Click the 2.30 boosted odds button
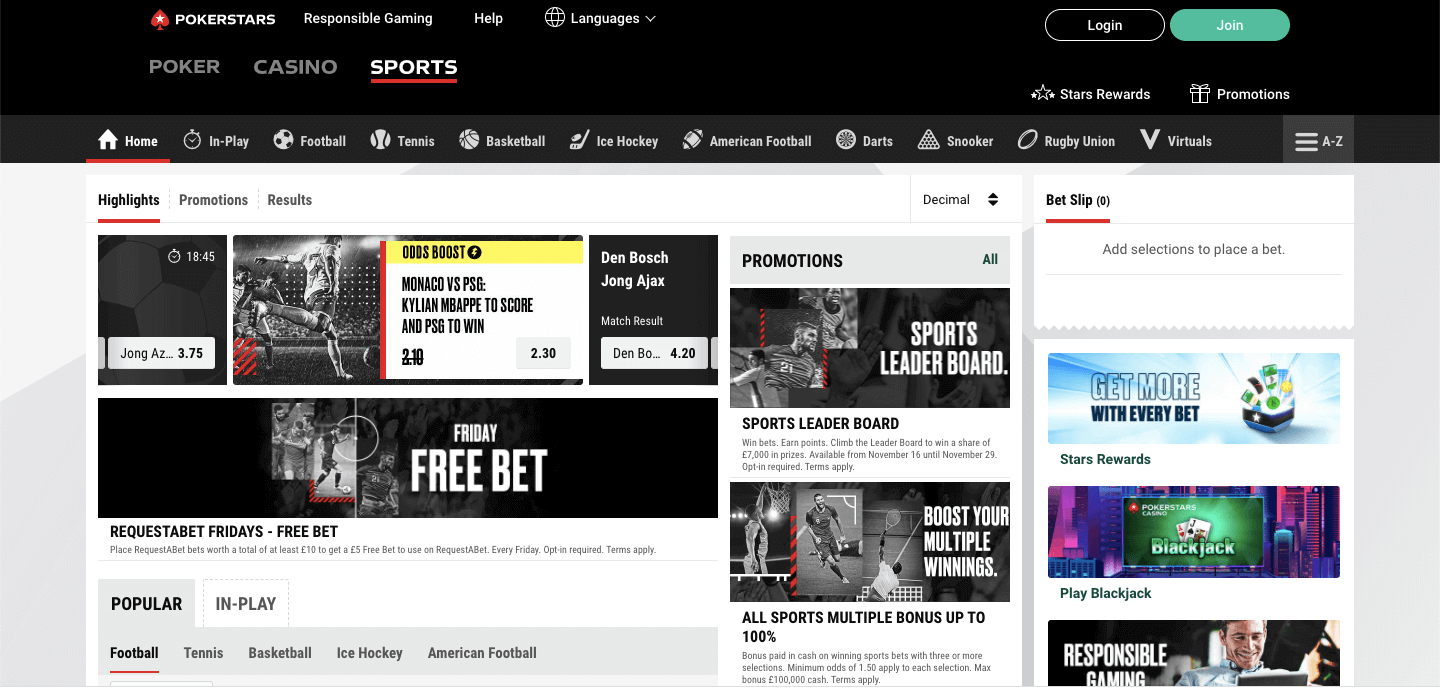1440x688 pixels. [x=543, y=353]
